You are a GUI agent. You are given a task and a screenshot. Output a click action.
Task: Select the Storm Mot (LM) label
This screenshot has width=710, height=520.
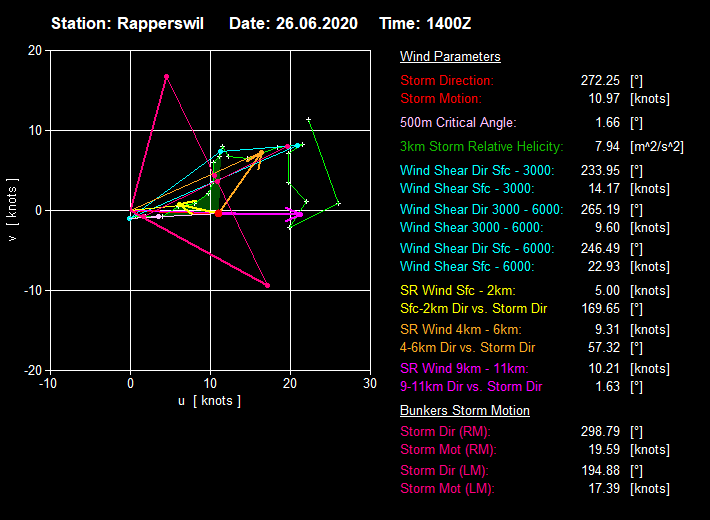click(x=447, y=488)
